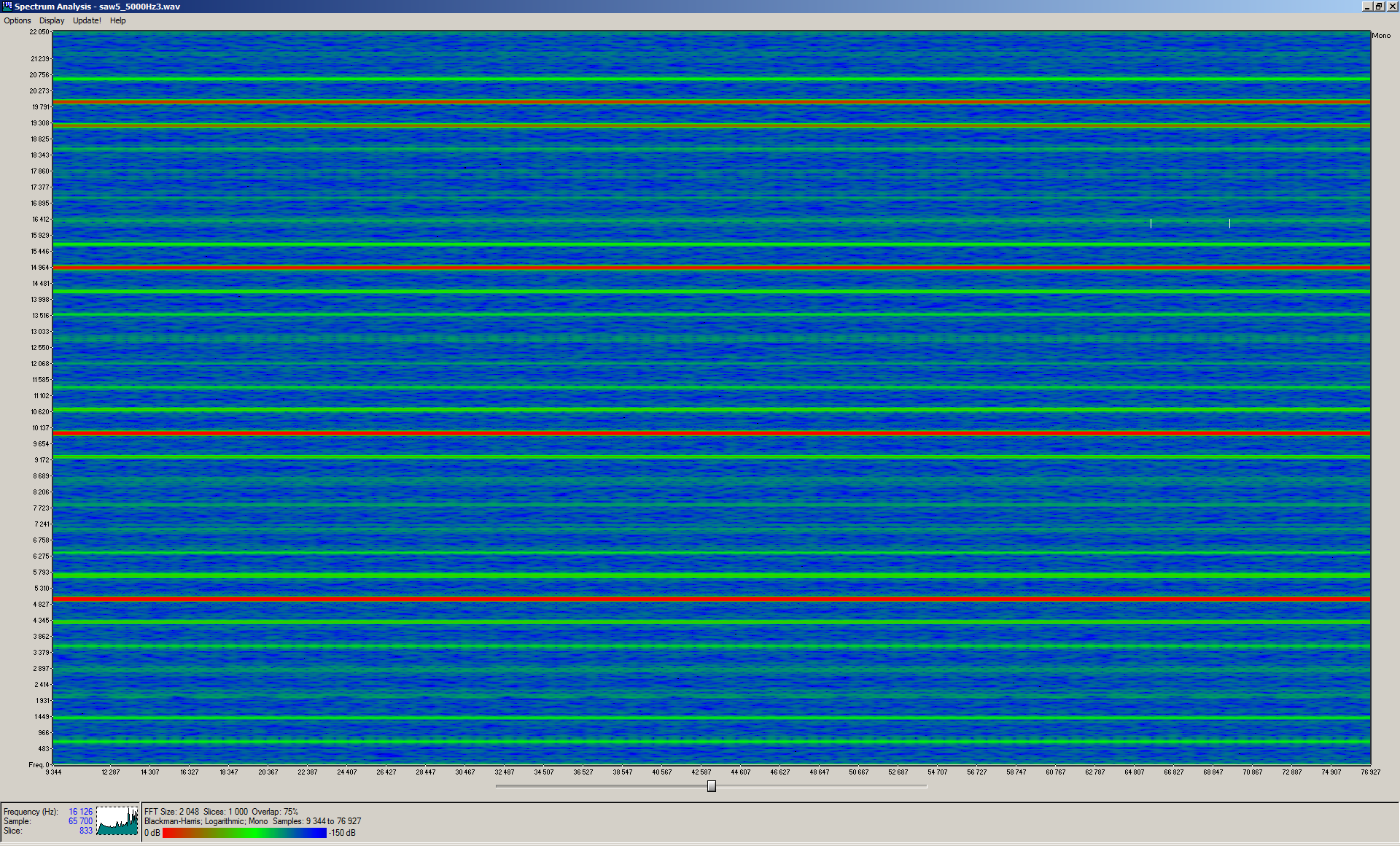Click the 54 707 sample axis label

tap(938, 772)
